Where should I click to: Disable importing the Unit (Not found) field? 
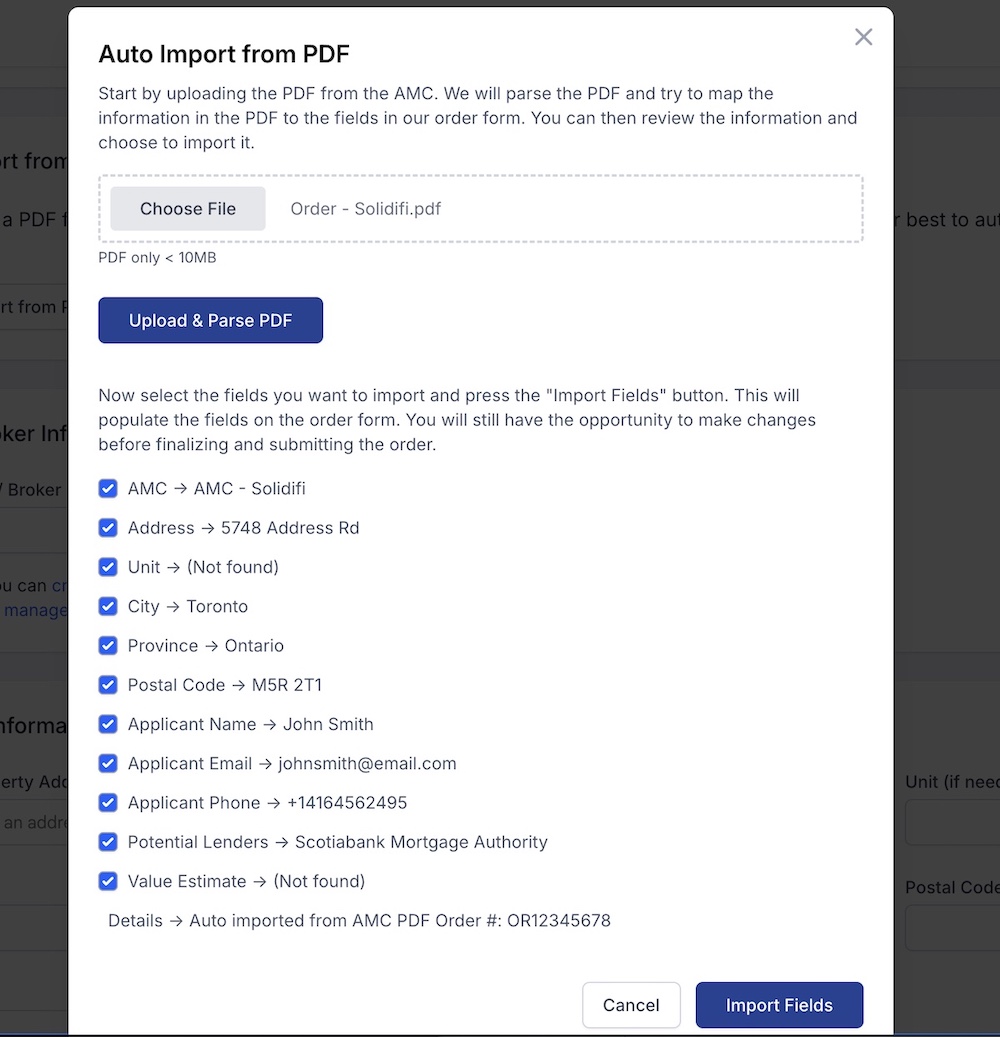(108, 567)
